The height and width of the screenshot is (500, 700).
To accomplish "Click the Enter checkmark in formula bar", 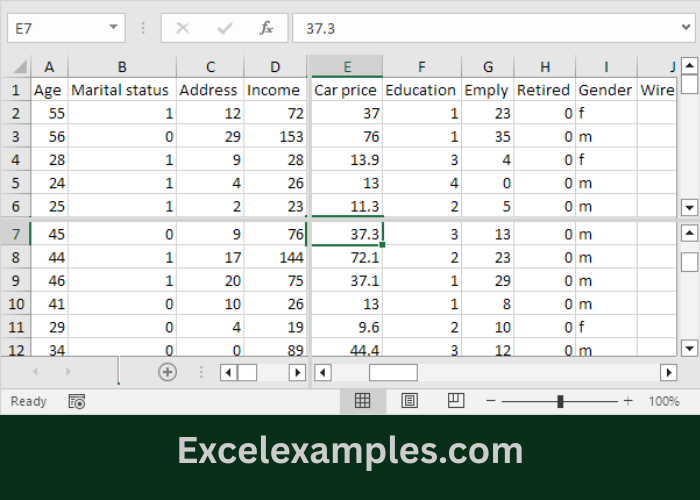I will click(225, 28).
